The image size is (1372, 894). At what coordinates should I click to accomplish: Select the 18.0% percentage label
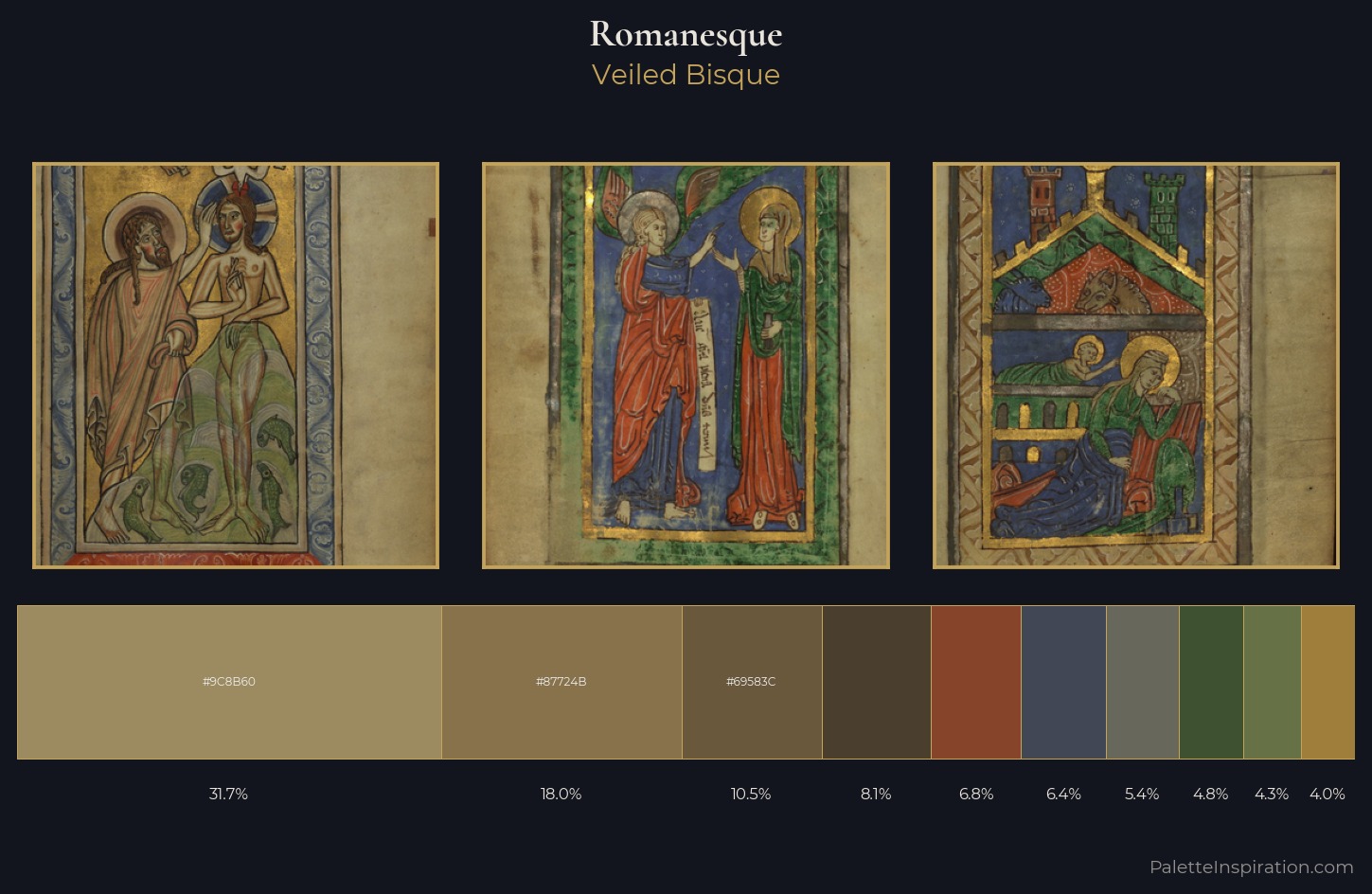pos(561,794)
